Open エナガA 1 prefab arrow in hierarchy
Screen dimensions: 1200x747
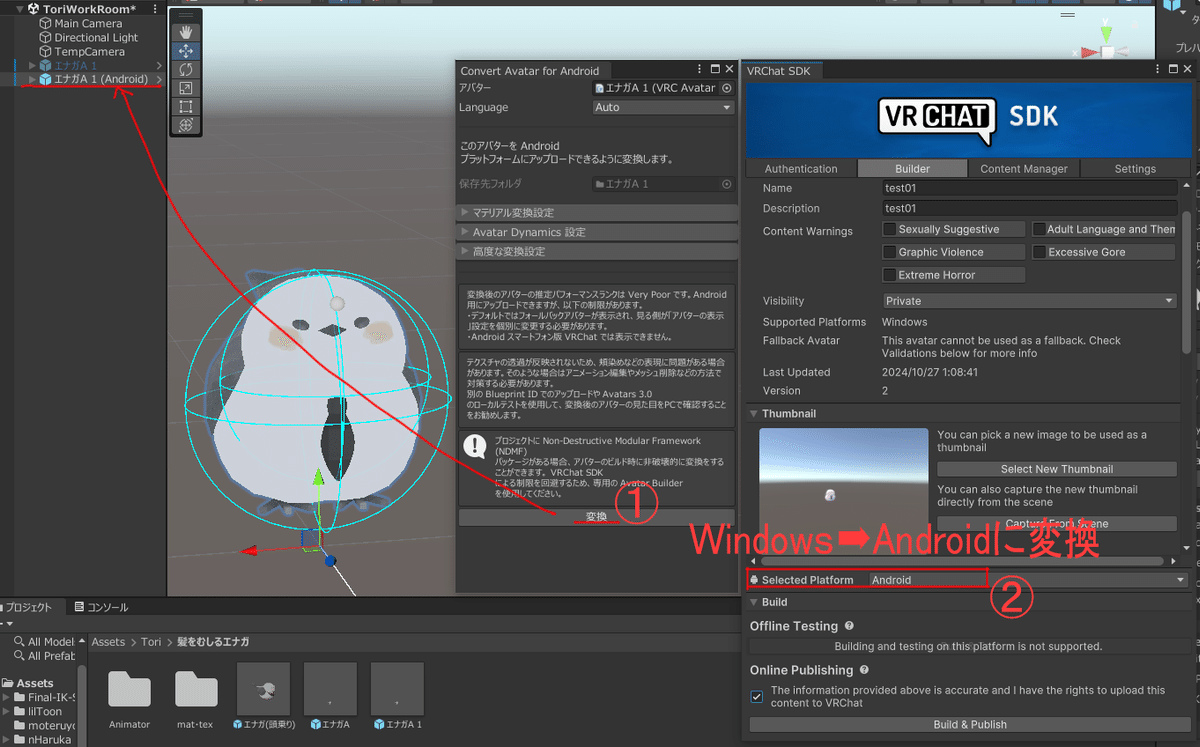click(159, 65)
